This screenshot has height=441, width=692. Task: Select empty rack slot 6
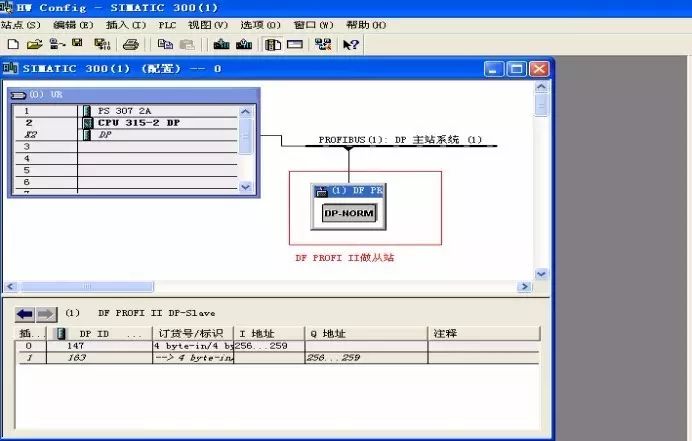(x=126, y=182)
